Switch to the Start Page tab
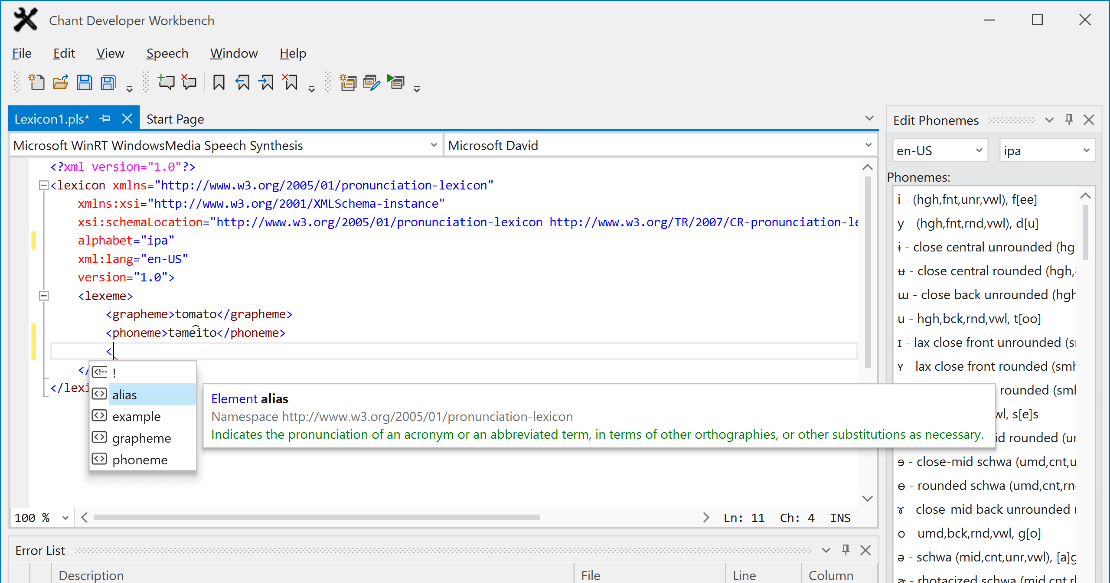 tap(175, 119)
